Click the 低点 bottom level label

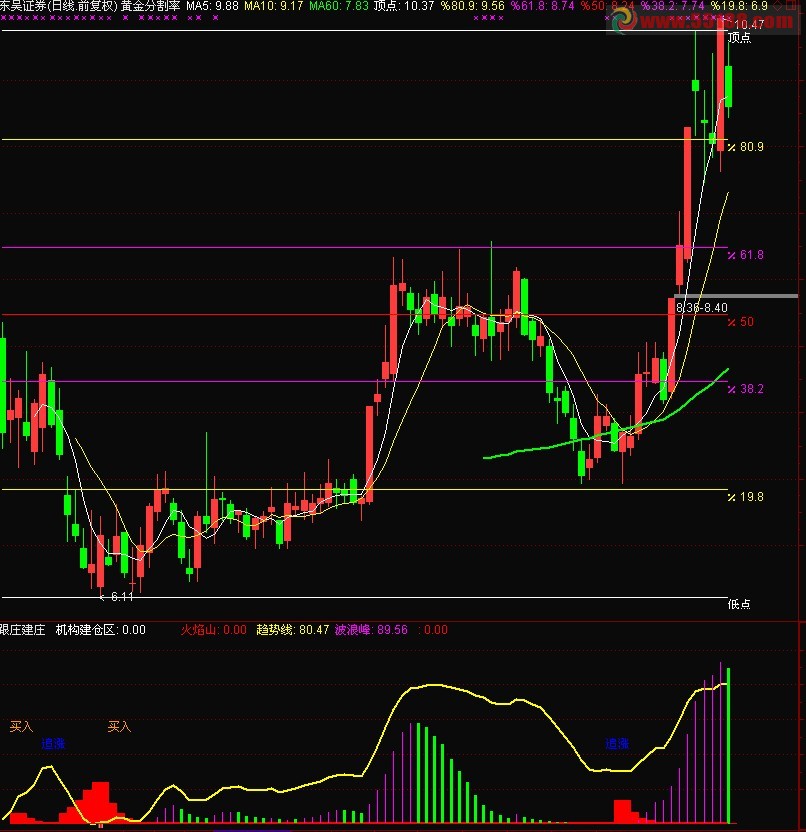739,604
